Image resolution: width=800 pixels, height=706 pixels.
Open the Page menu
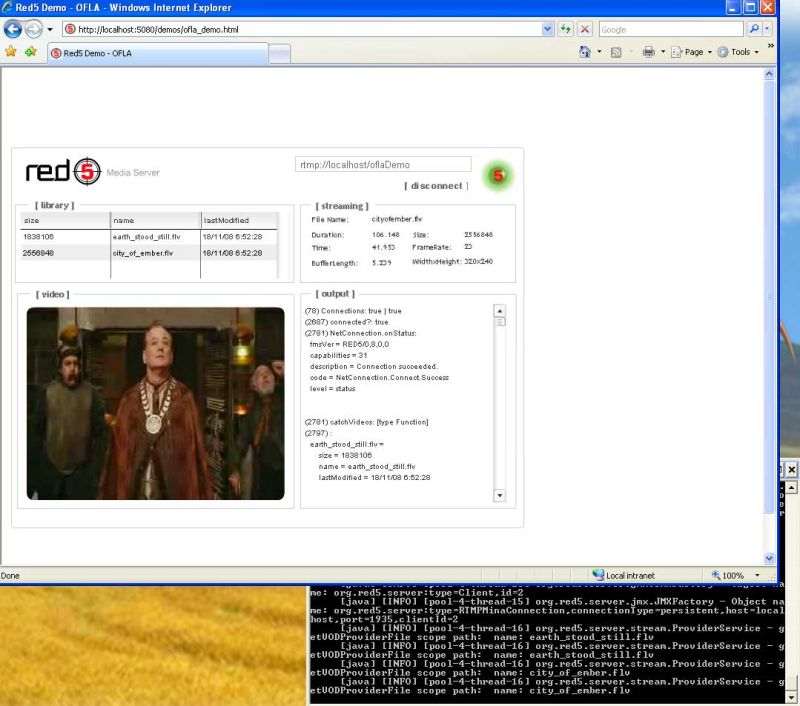pos(691,52)
